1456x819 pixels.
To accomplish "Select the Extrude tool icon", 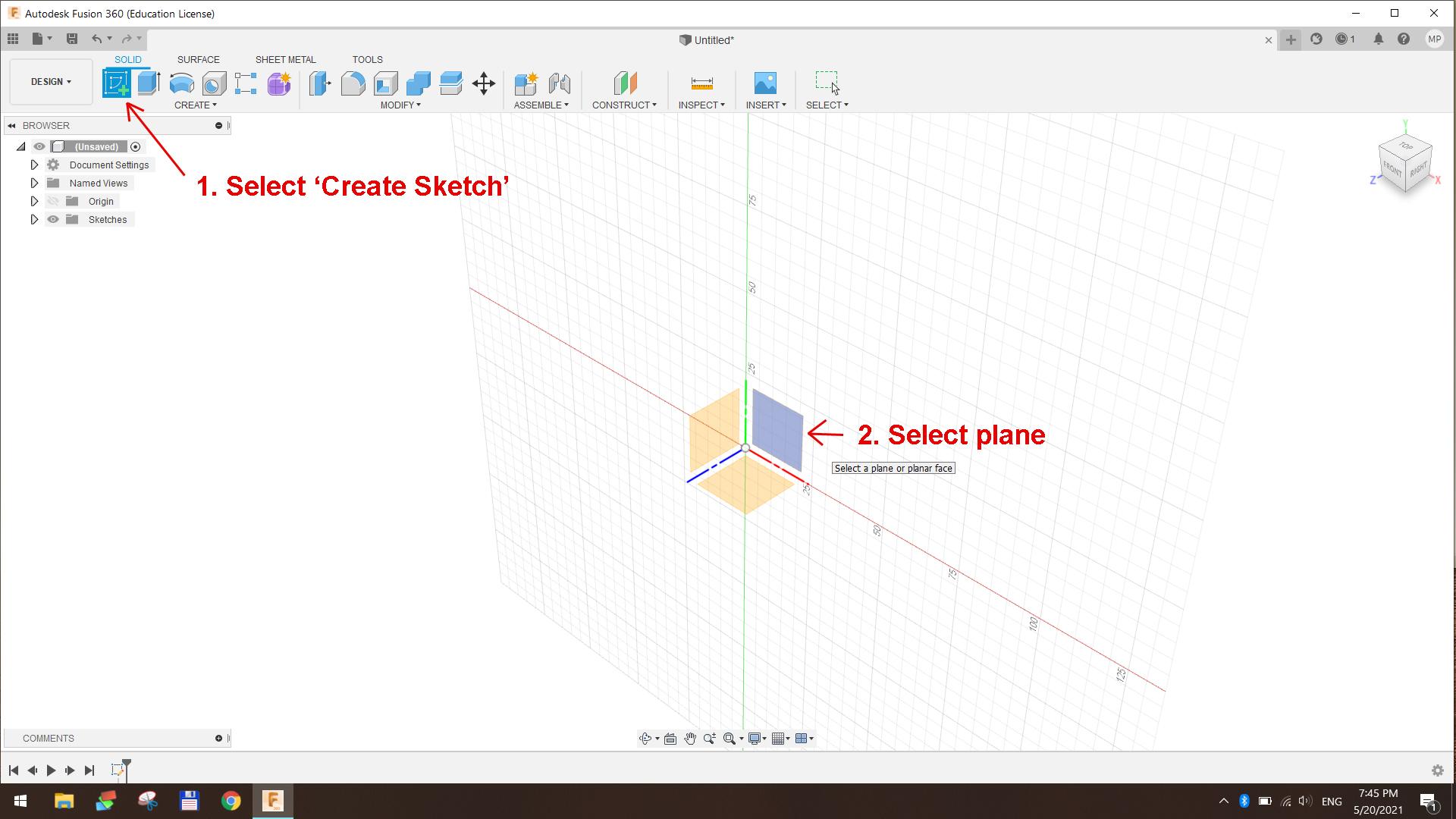I will [149, 83].
